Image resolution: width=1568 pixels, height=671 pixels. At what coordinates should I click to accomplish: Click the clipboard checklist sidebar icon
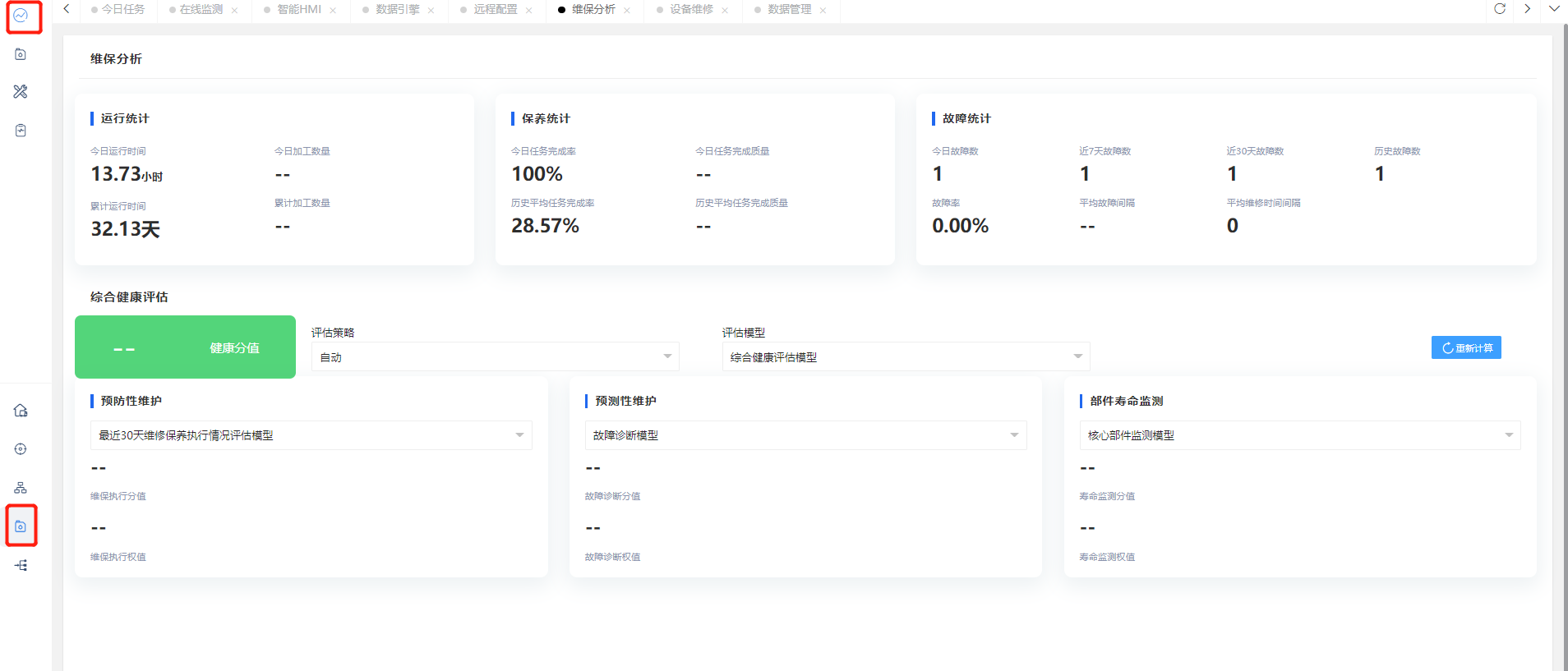21,131
